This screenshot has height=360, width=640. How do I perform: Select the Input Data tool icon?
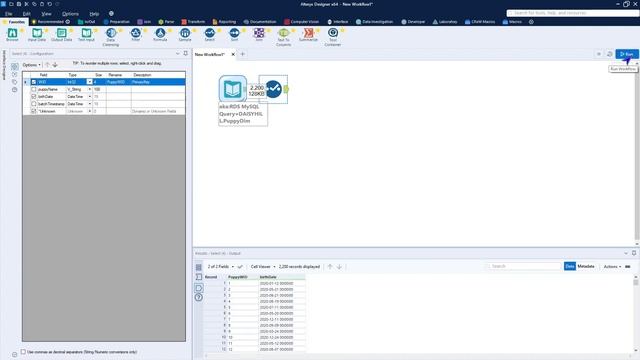click(x=37, y=33)
